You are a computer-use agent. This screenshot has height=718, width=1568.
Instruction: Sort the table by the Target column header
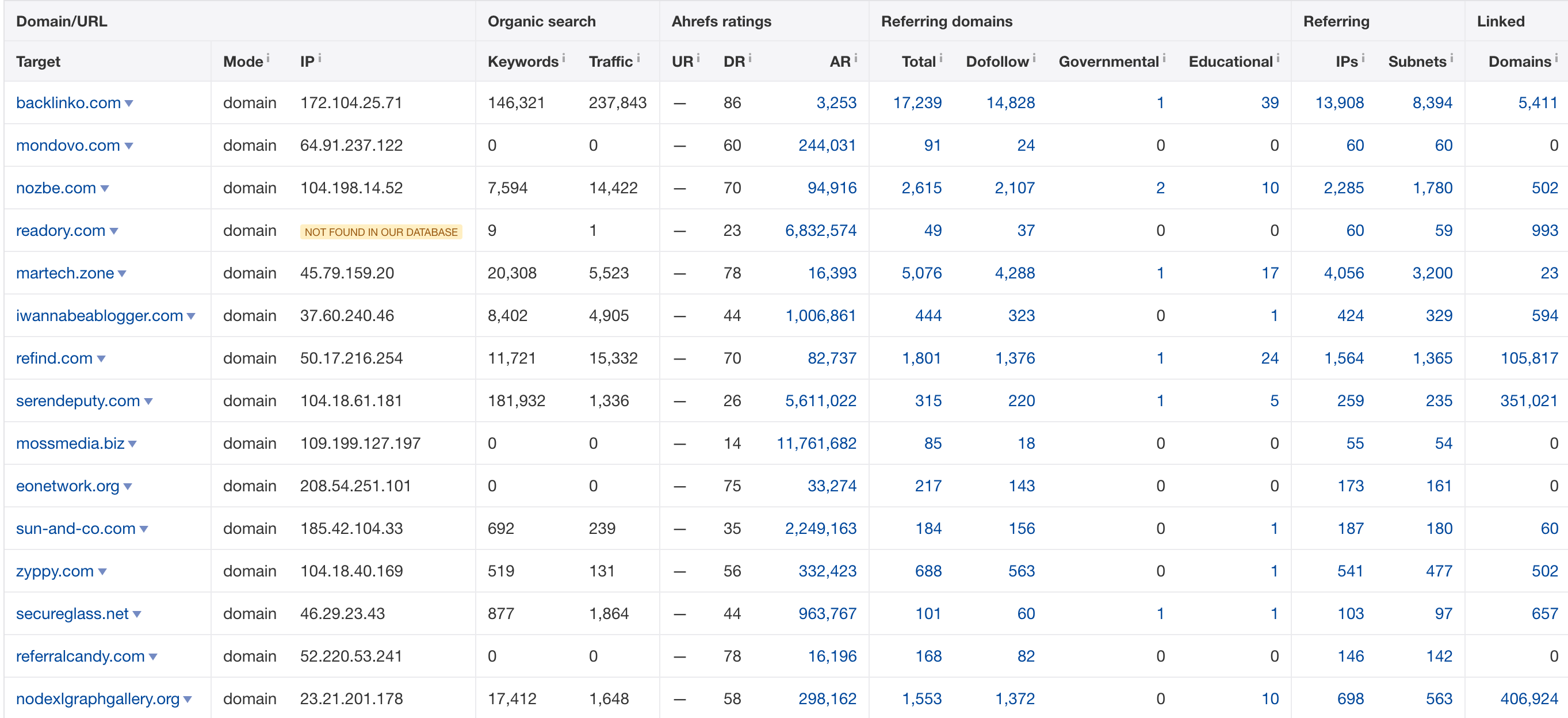pyautogui.click(x=37, y=61)
